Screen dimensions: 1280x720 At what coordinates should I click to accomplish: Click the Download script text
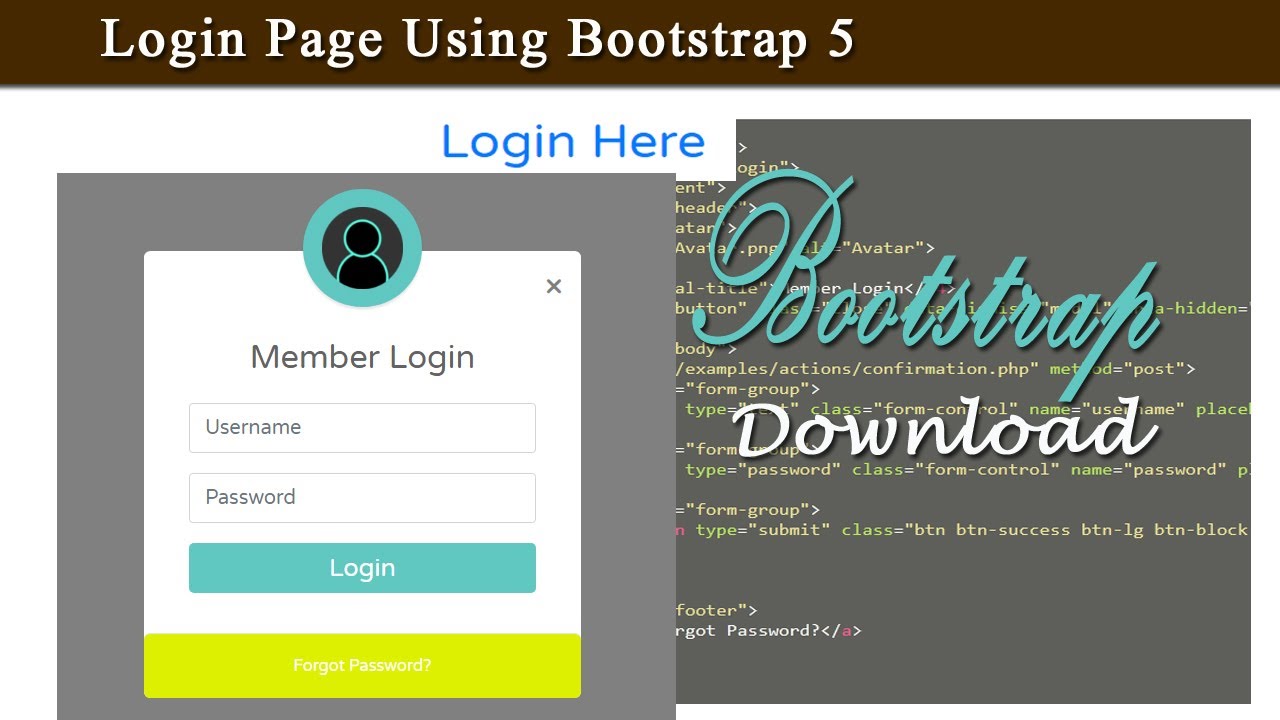pyautogui.click(x=945, y=428)
